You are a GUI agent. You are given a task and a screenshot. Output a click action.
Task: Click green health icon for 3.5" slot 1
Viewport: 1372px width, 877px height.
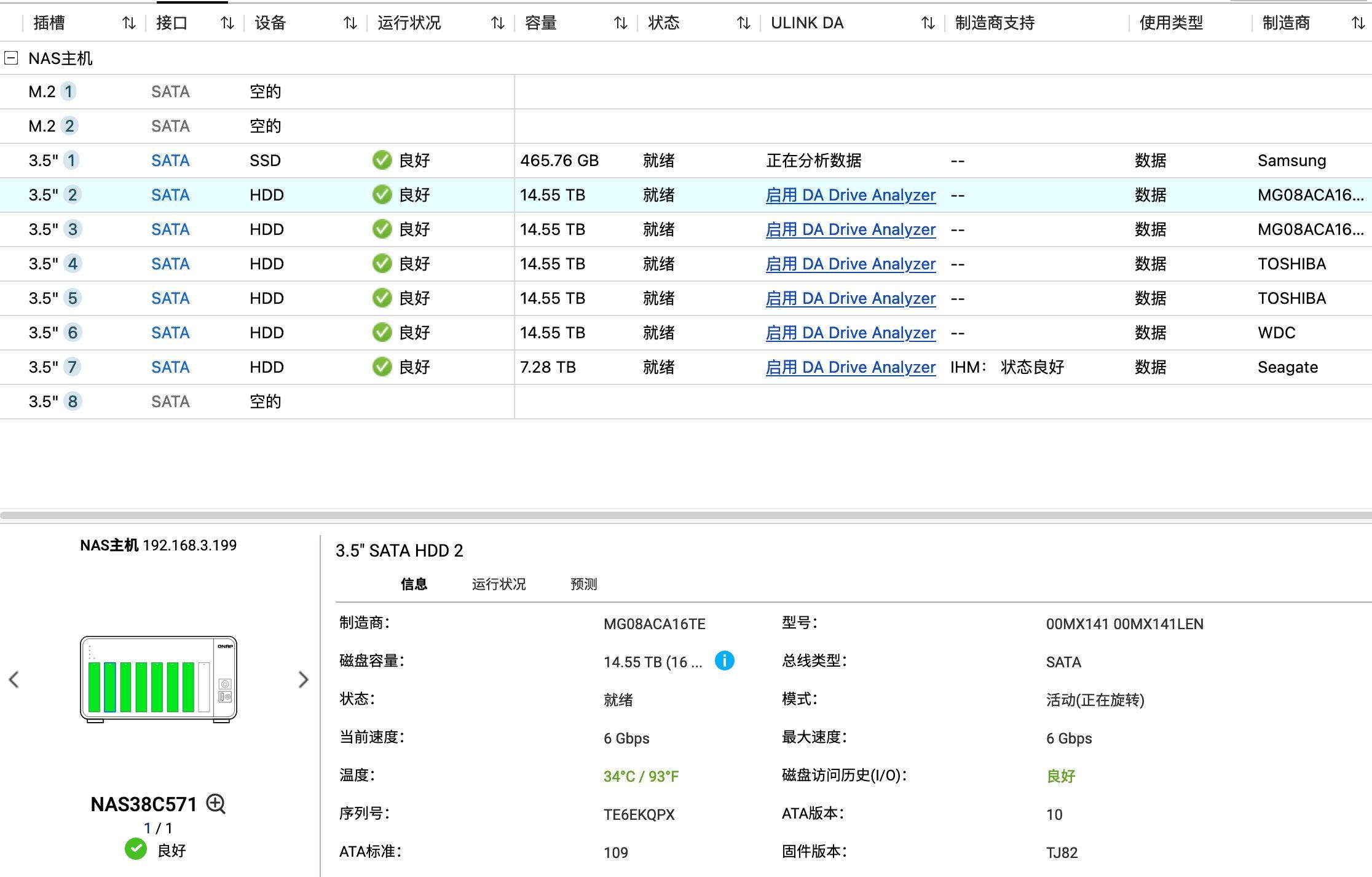coord(382,161)
